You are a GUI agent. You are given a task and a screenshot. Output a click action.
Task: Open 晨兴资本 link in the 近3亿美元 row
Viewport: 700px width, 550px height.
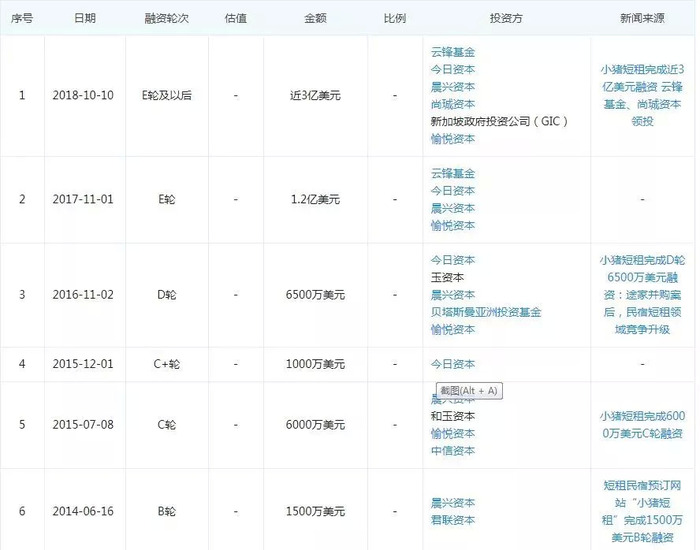452,87
